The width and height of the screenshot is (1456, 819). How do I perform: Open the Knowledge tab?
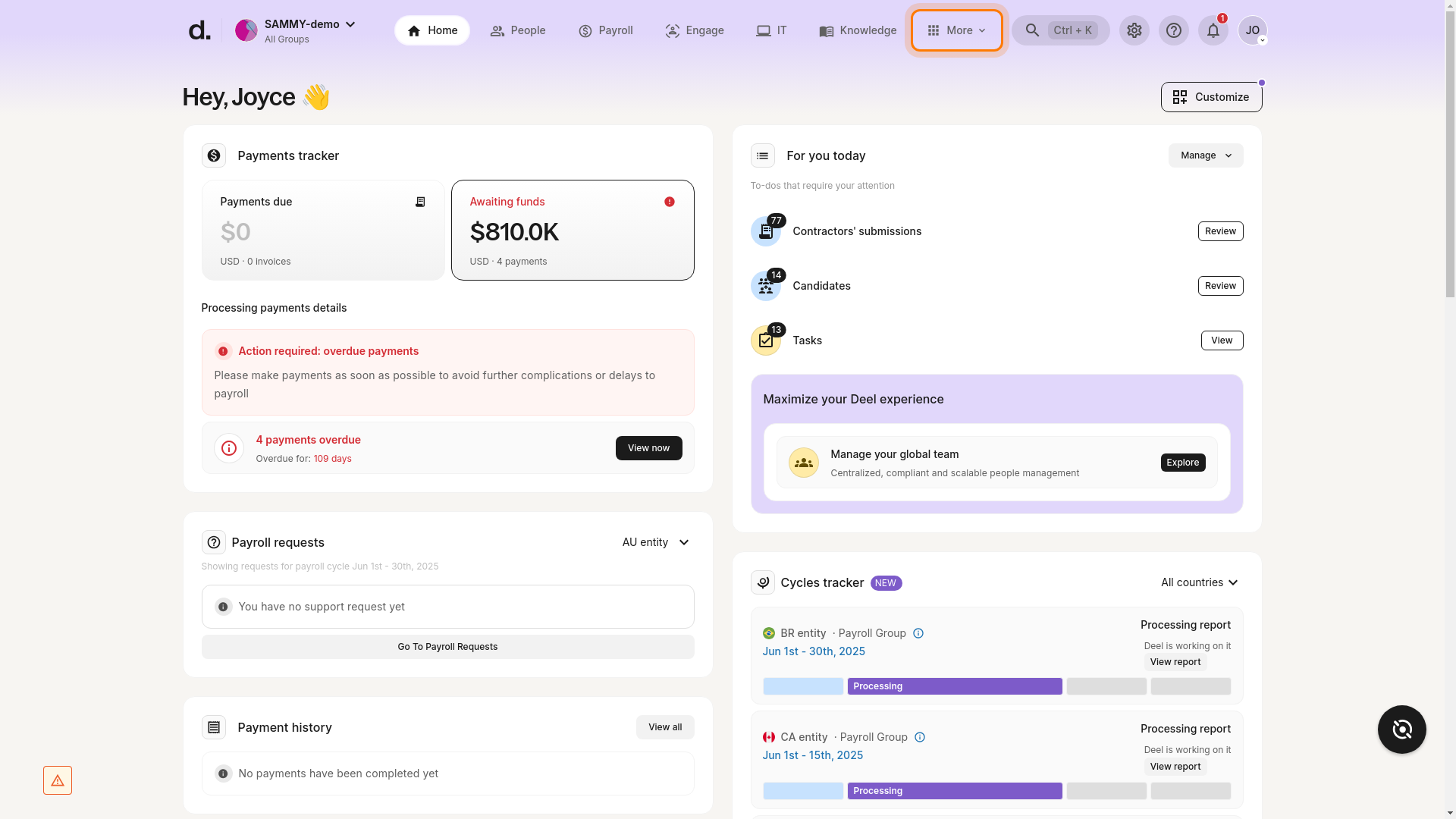click(x=858, y=30)
